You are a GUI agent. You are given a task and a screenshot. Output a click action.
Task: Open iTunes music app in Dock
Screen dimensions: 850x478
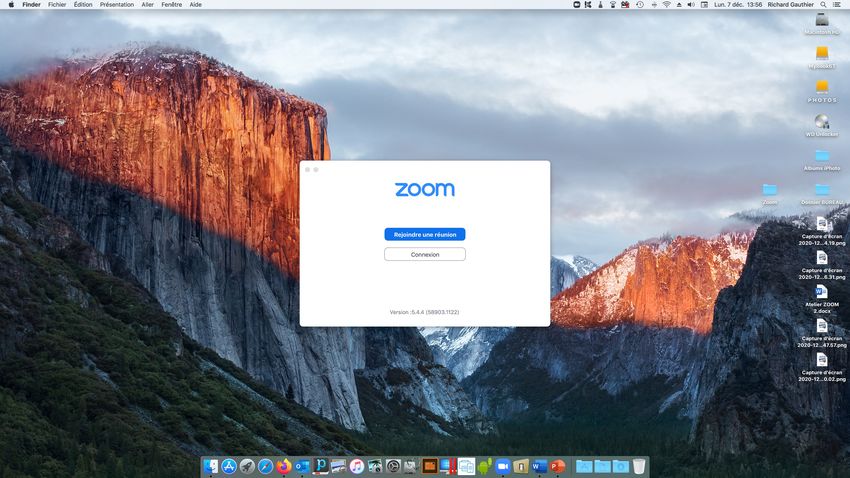[357, 467]
